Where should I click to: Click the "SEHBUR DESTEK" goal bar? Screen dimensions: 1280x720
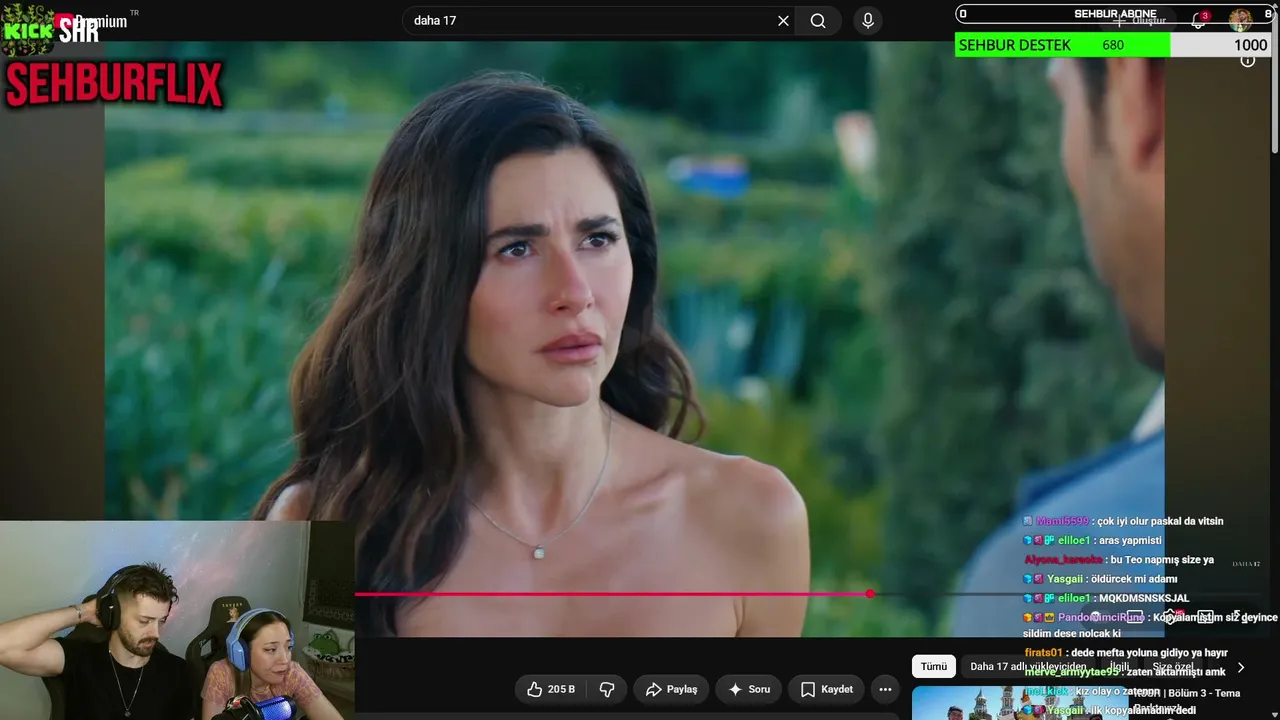pyautogui.click(x=1113, y=45)
